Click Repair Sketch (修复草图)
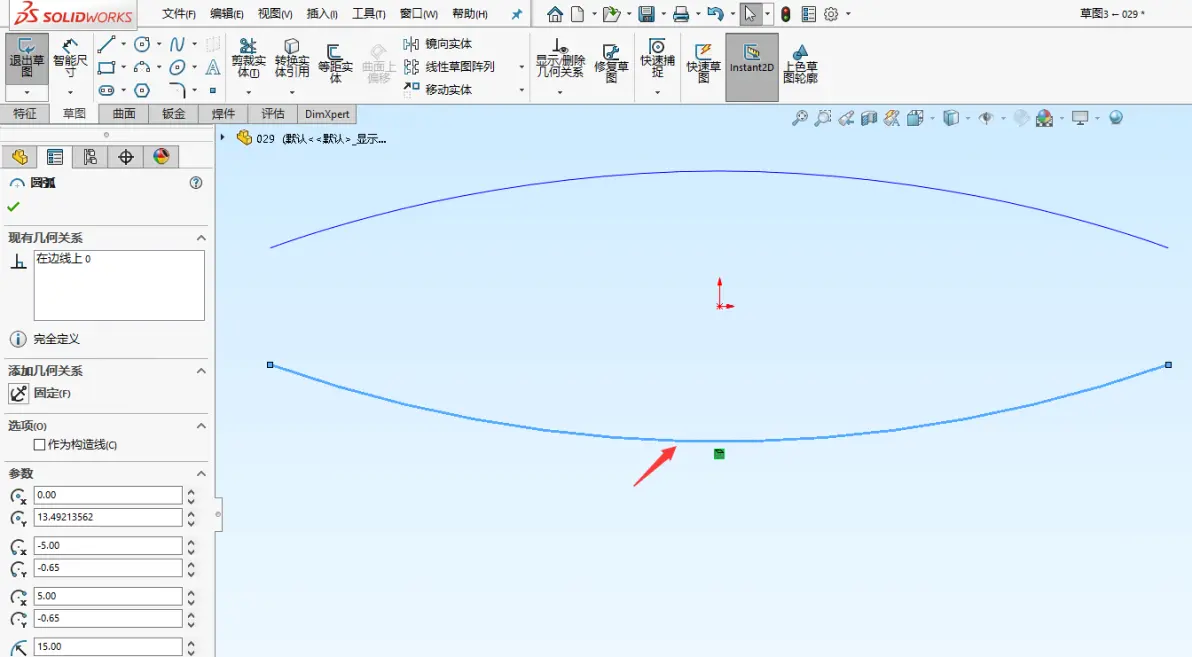Image resolution: width=1192 pixels, height=657 pixels. 611,61
